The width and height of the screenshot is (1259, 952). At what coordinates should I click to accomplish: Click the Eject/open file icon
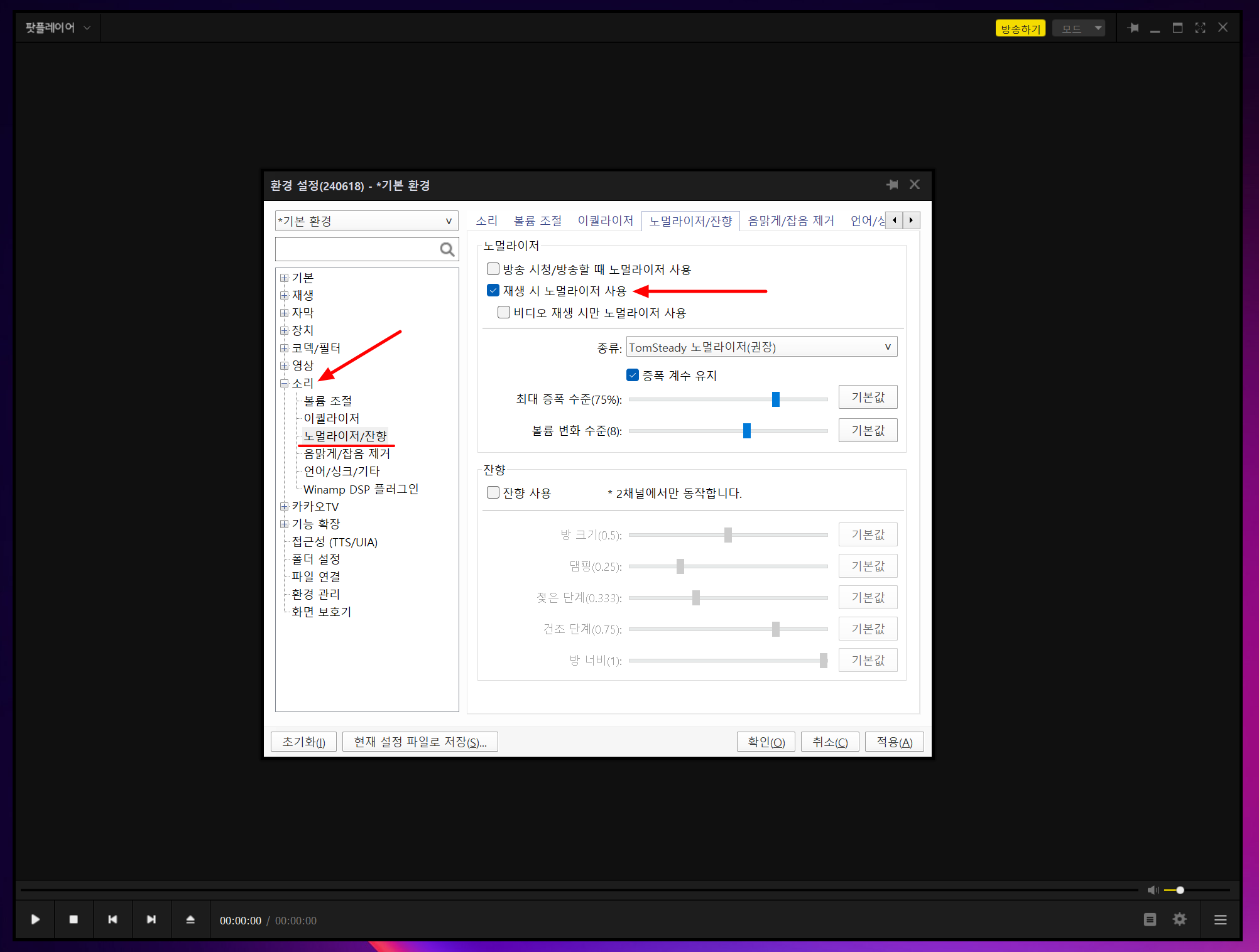pos(190,919)
